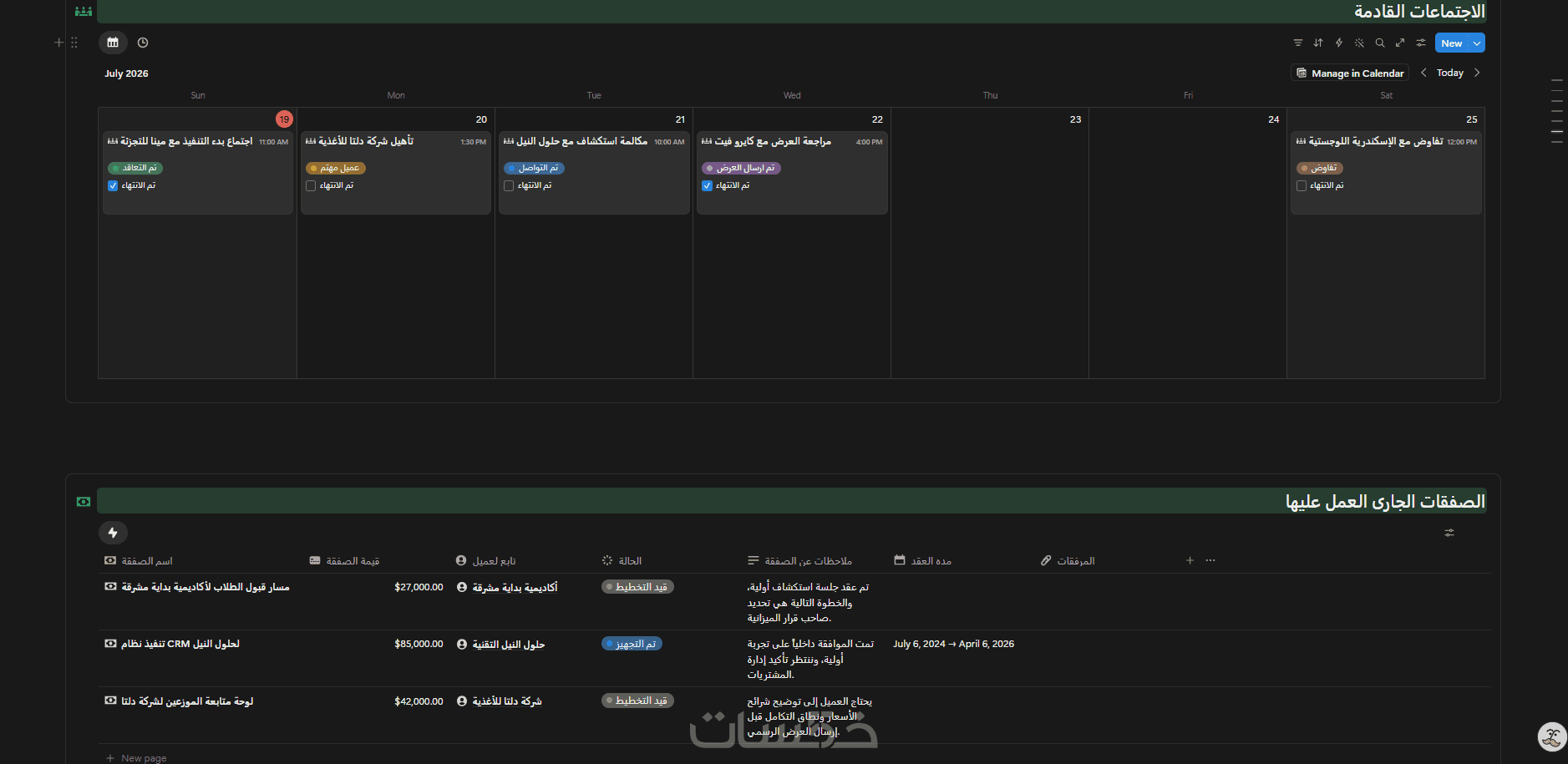Open the client link in the $85,000.00 row
Screen dimensions: 1568x764
pos(508,645)
